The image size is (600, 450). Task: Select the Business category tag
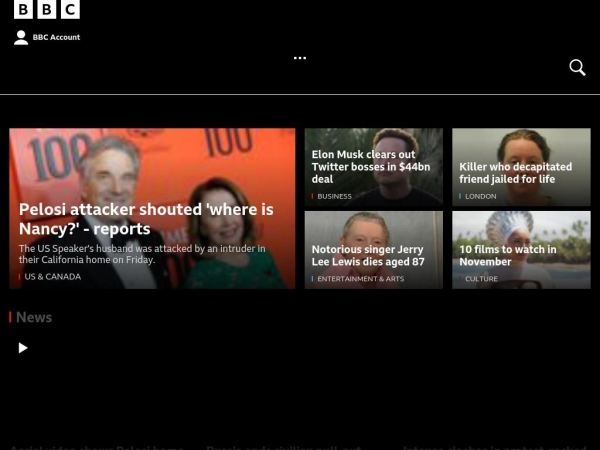coord(334,196)
